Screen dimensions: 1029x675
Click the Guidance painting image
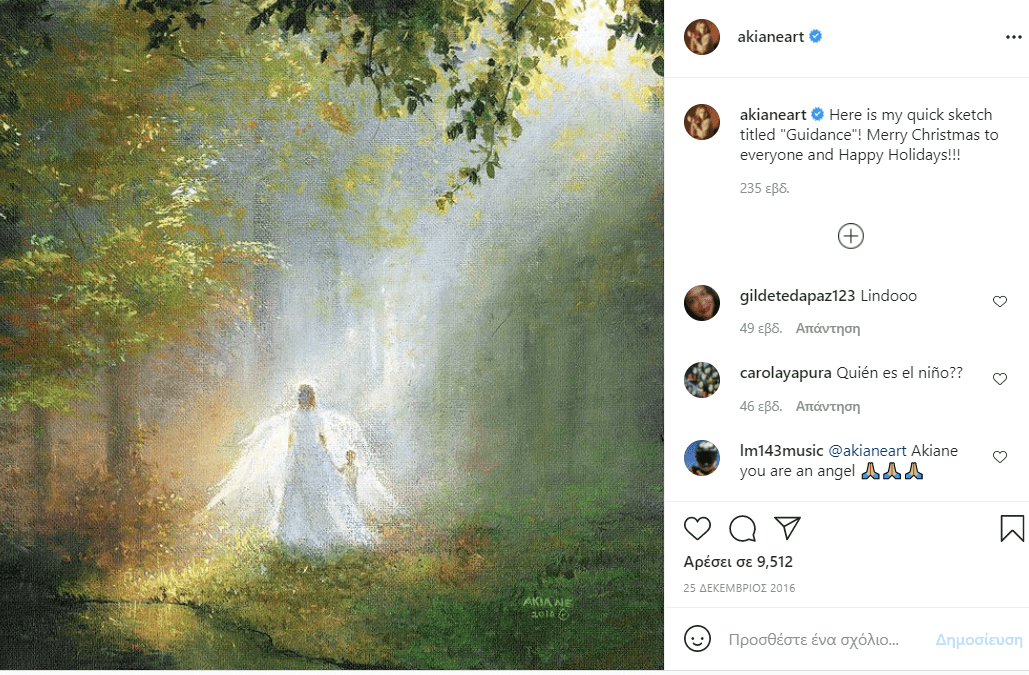[x=330, y=337]
